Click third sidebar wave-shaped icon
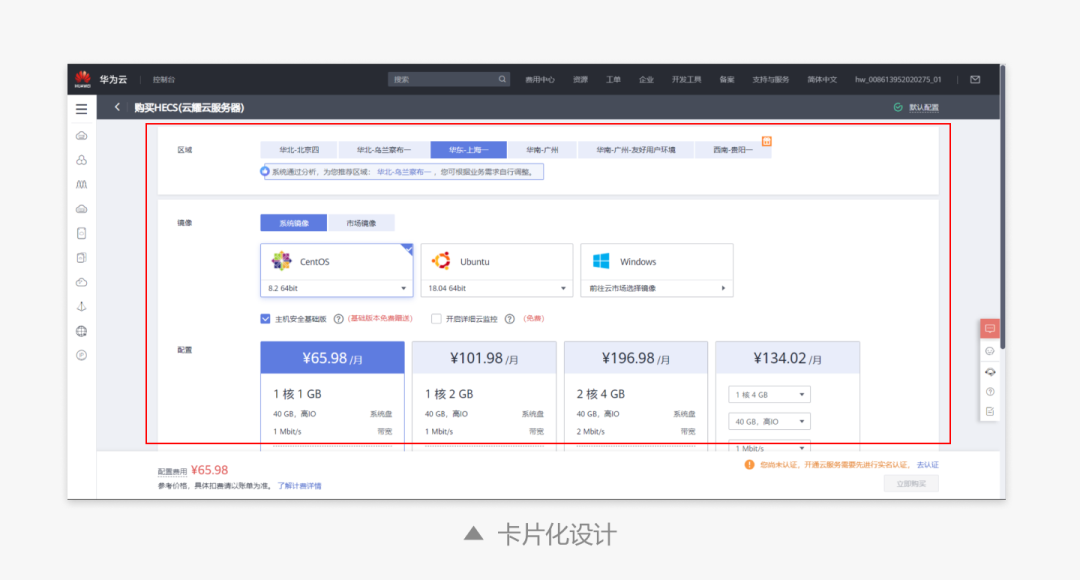1080x580 pixels. (x=81, y=185)
